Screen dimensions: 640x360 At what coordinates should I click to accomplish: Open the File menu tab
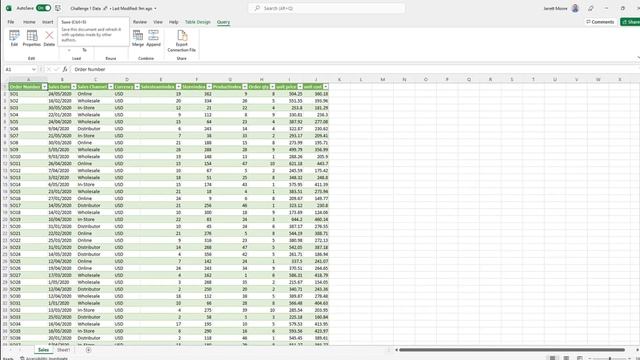click(x=11, y=22)
